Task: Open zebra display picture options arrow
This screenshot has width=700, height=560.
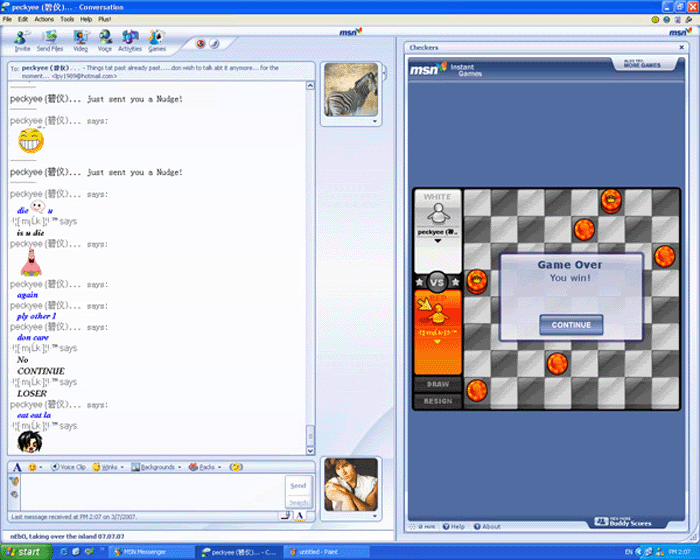Action: (375, 121)
